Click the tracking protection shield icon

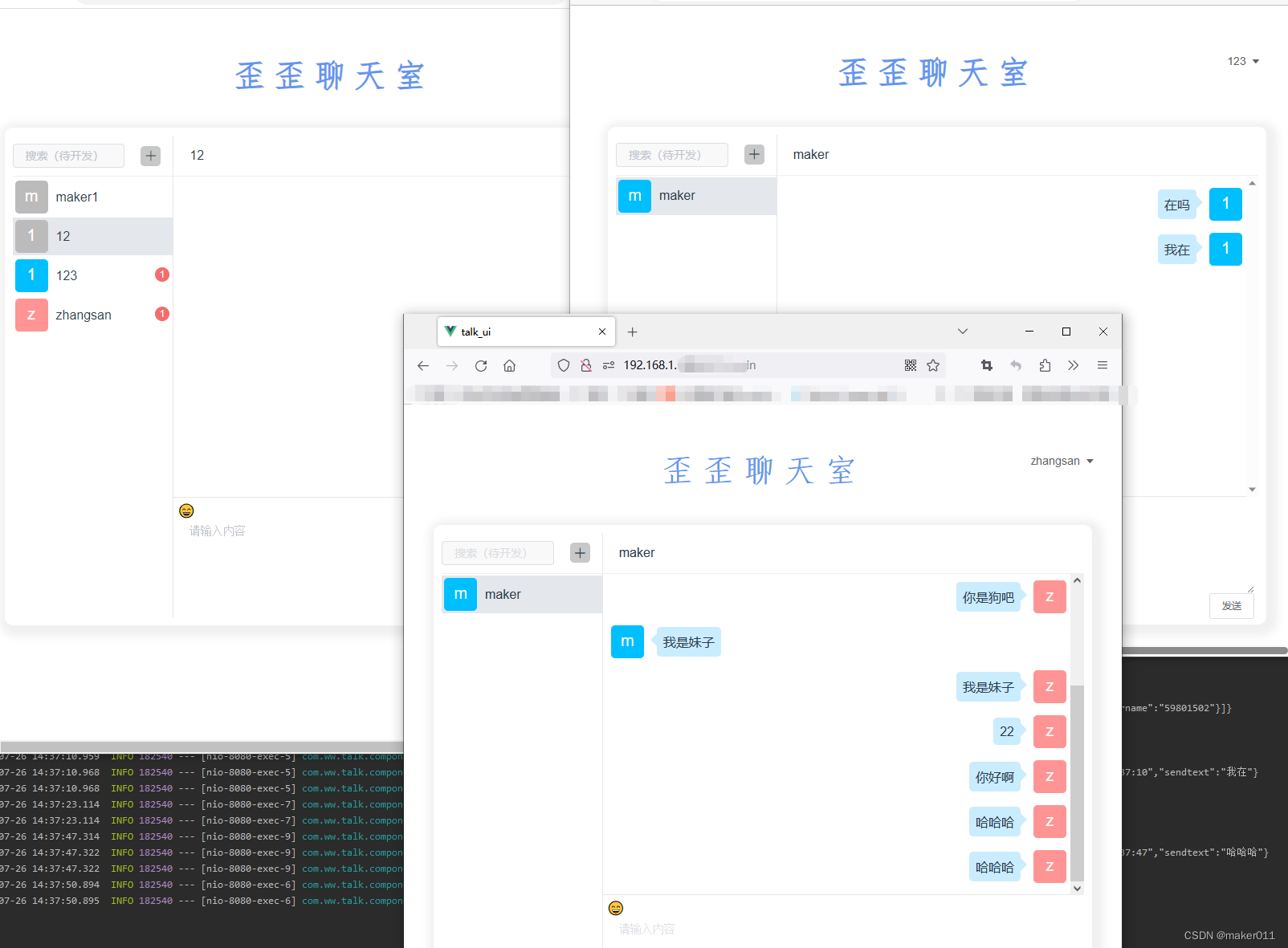pyautogui.click(x=564, y=365)
